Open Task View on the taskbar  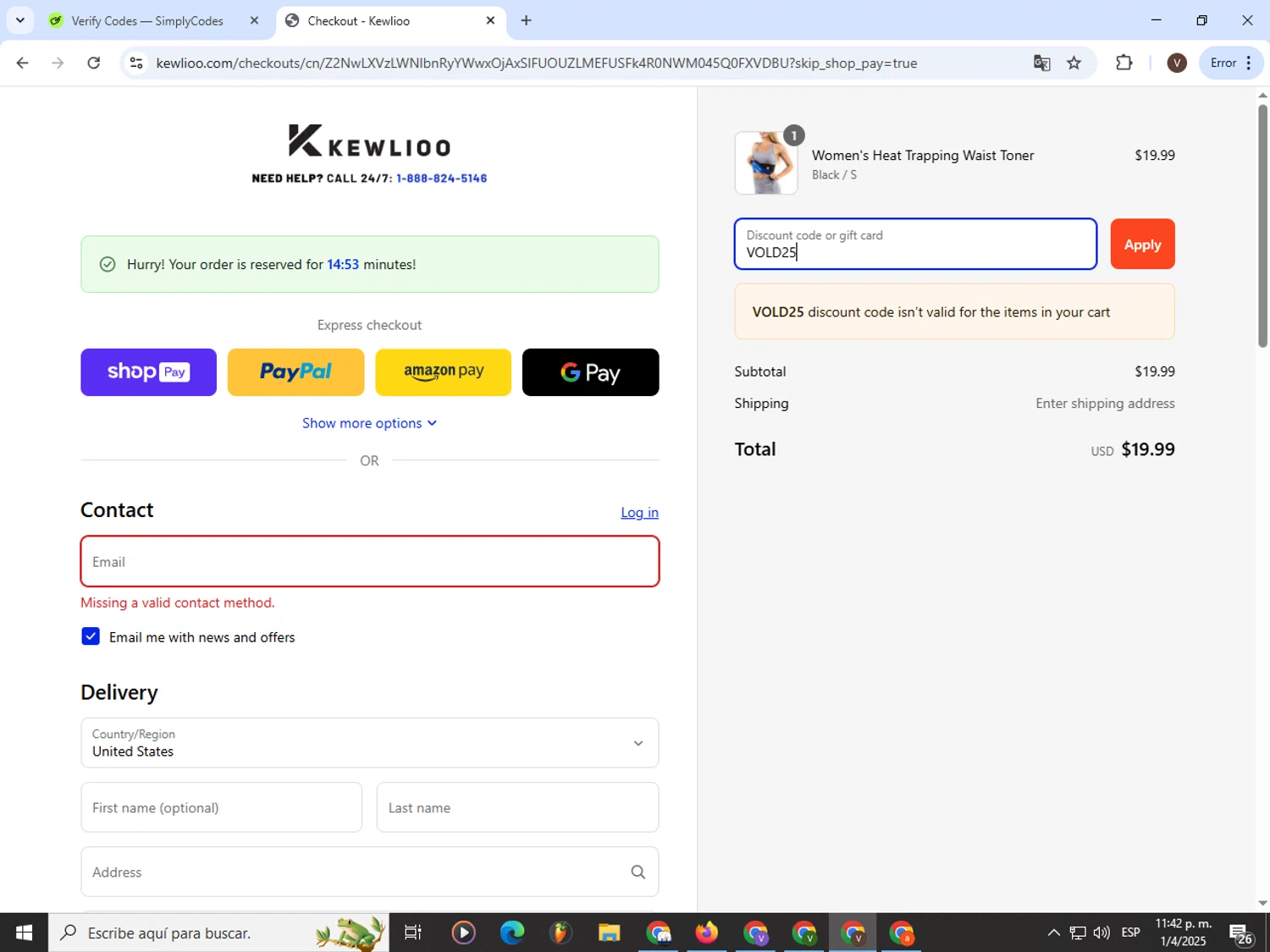pyautogui.click(x=412, y=933)
